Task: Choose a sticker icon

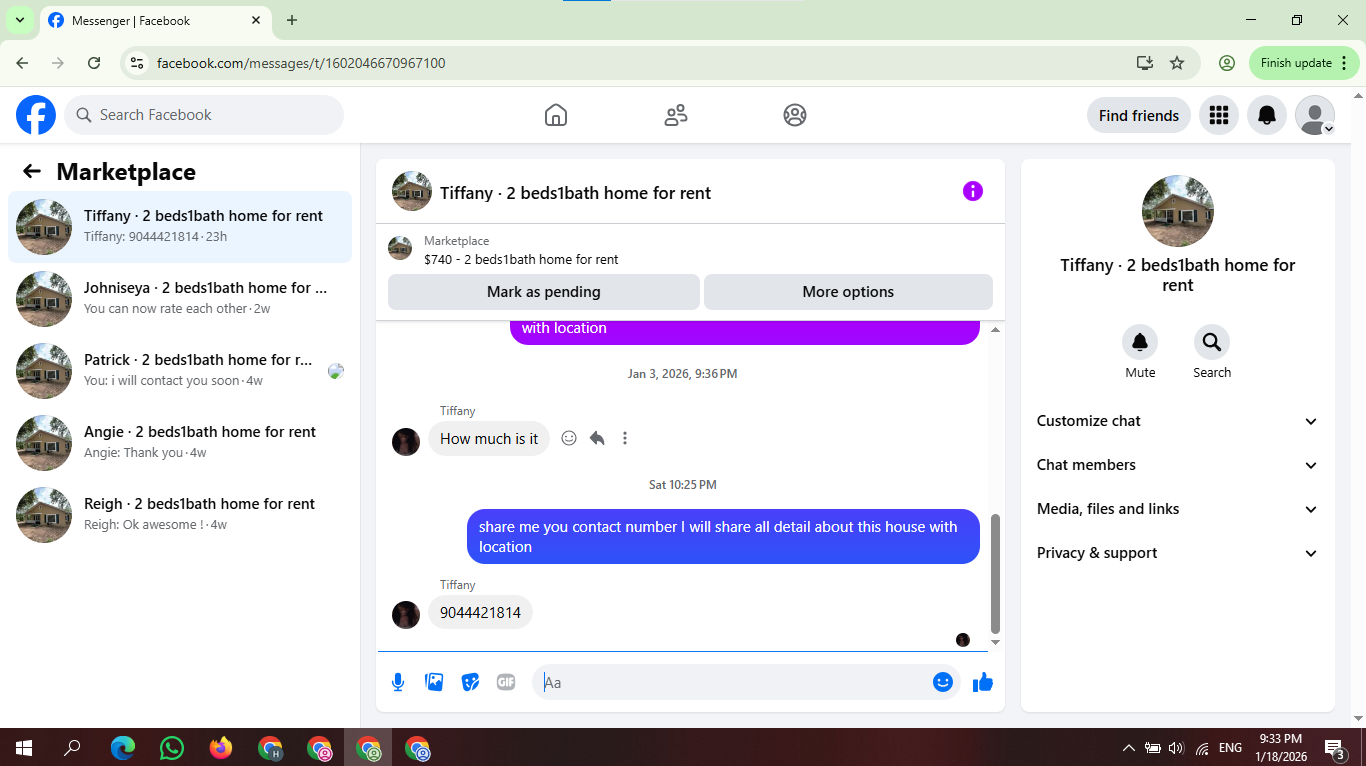Action: point(470,682)
